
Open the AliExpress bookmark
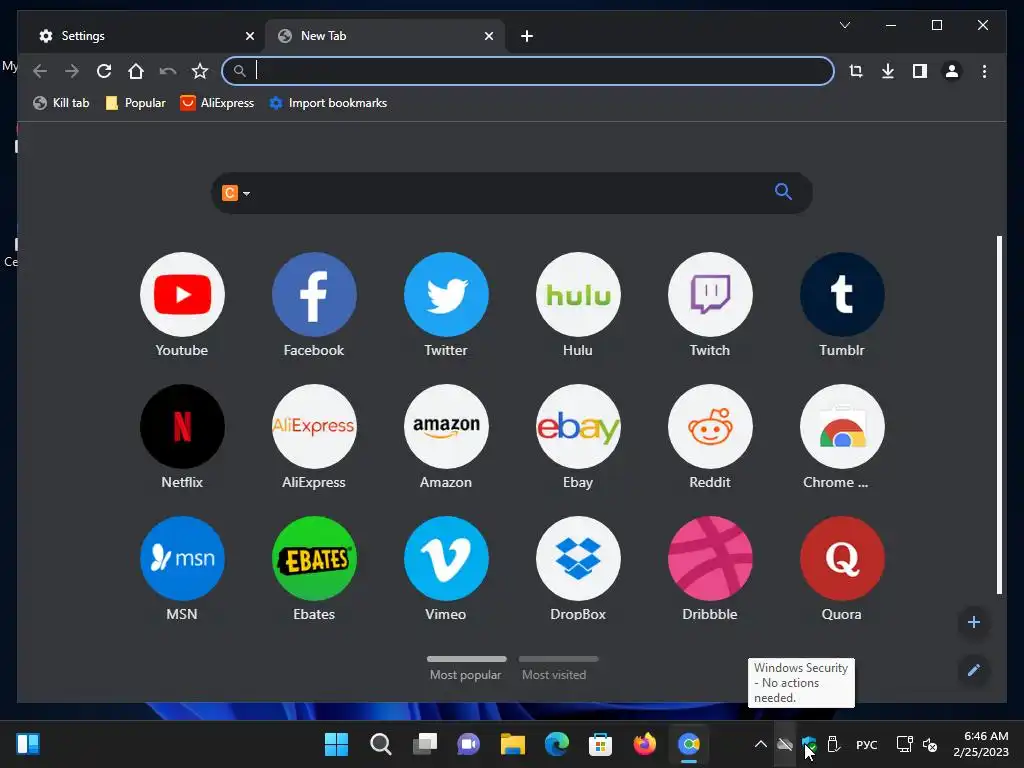coord(217,103)
